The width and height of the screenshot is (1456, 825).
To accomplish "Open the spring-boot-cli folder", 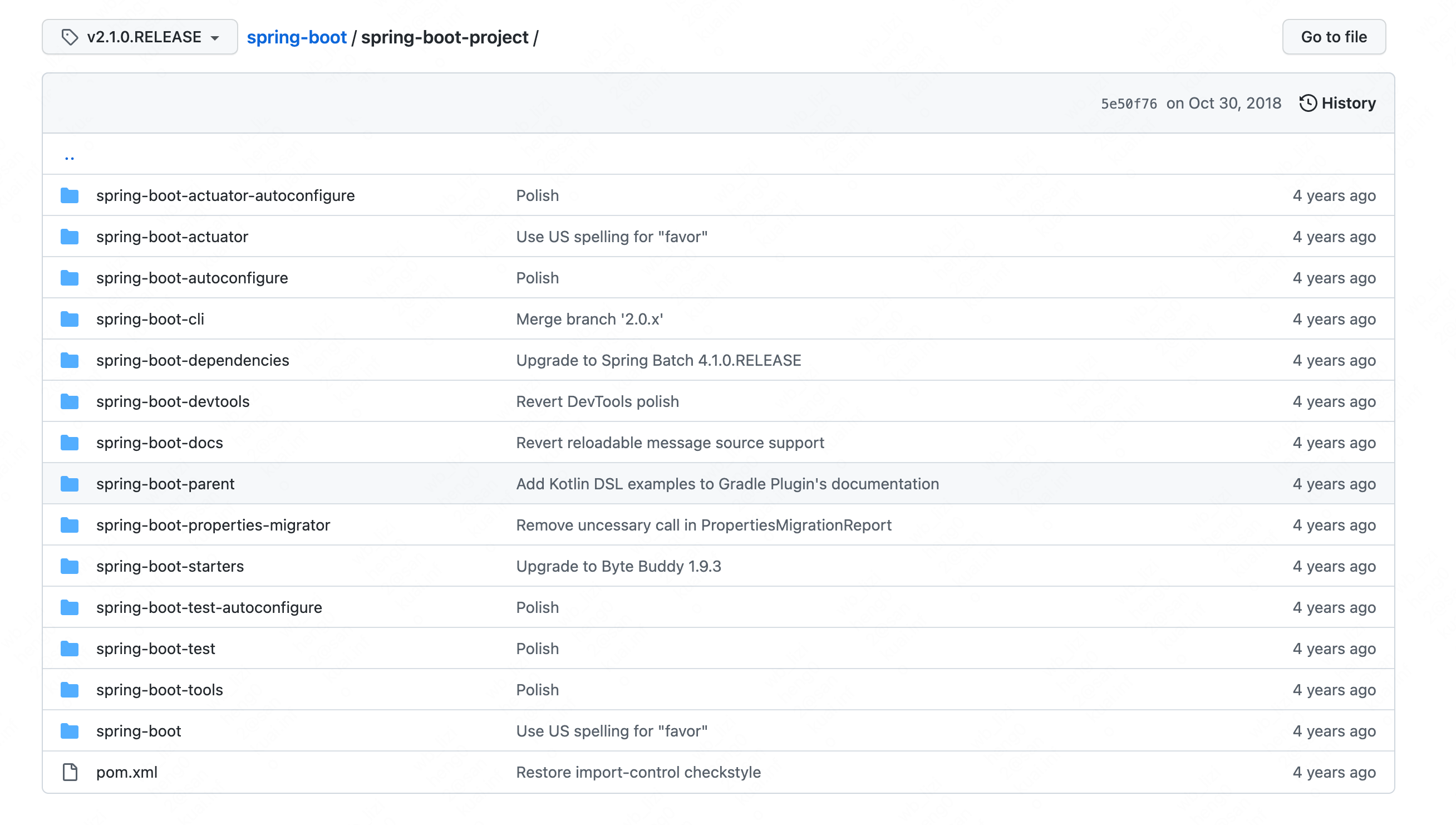I will 150,319.
